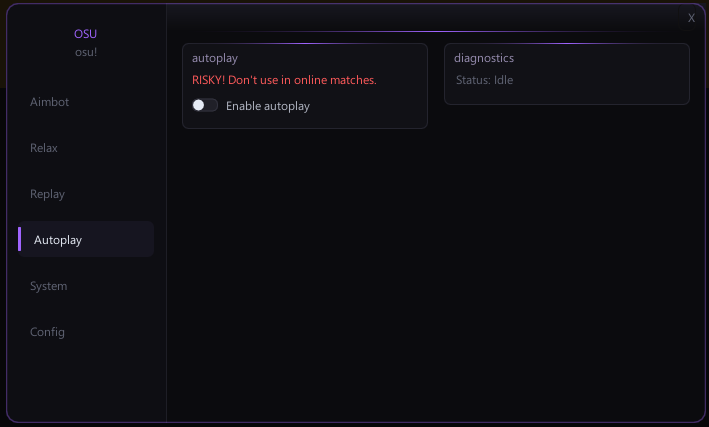
Task: Close the panel with the X button
Action: [691, 18]
